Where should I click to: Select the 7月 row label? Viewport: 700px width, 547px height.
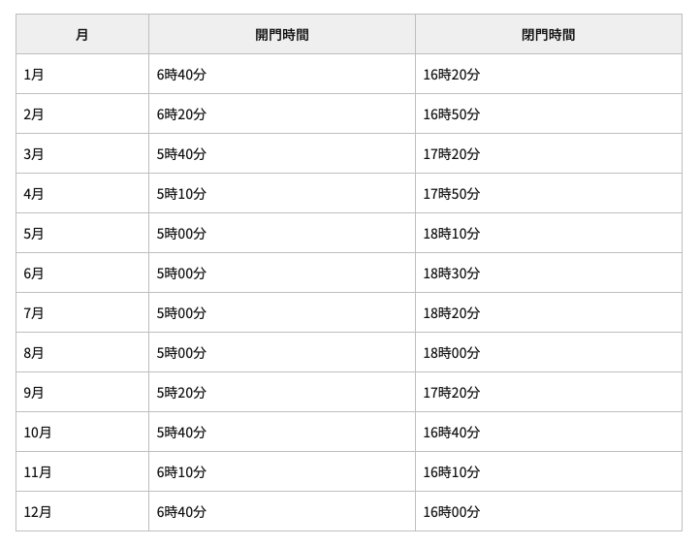pyautogui.click(x=33, y=313)
